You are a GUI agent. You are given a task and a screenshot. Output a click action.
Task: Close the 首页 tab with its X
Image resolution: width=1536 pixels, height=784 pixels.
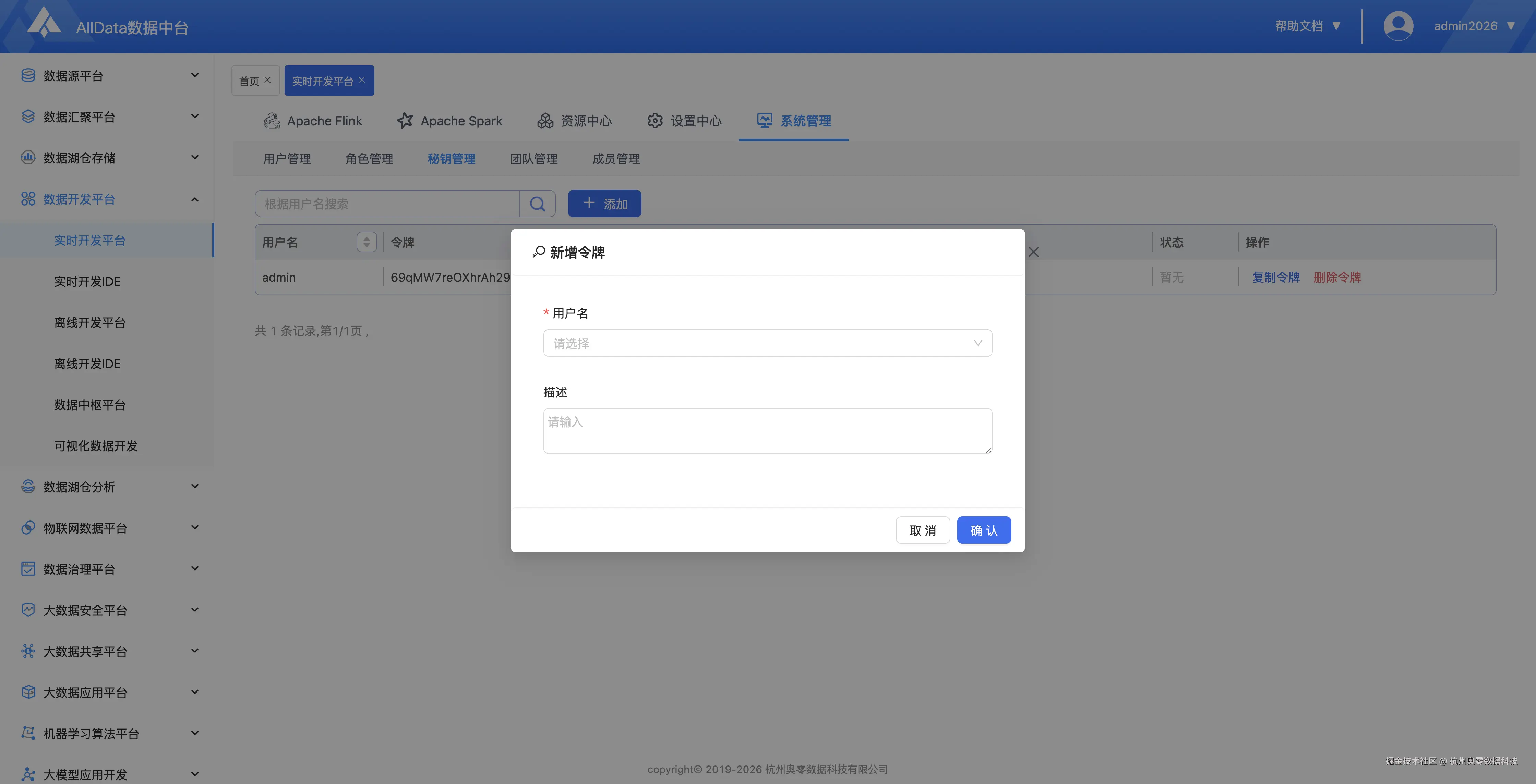pos(267,80)
